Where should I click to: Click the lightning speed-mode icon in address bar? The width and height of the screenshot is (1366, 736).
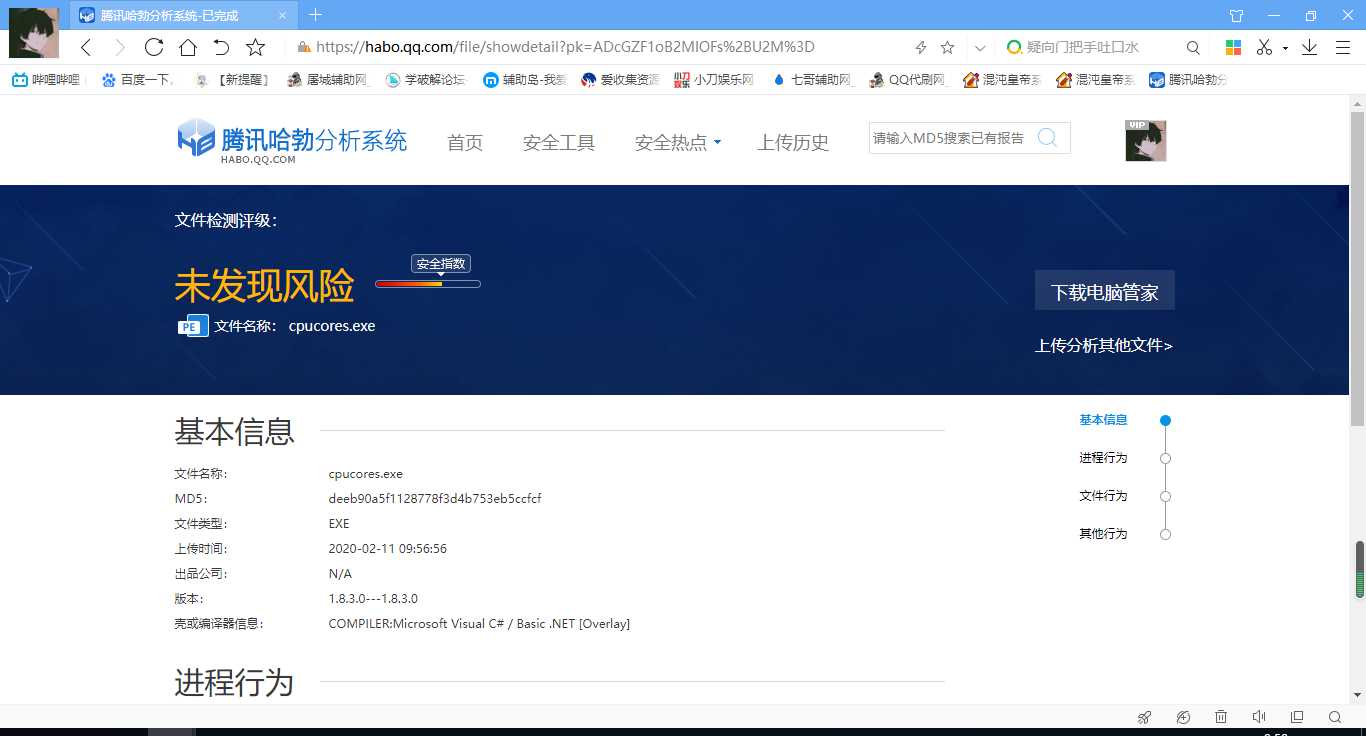921,47
